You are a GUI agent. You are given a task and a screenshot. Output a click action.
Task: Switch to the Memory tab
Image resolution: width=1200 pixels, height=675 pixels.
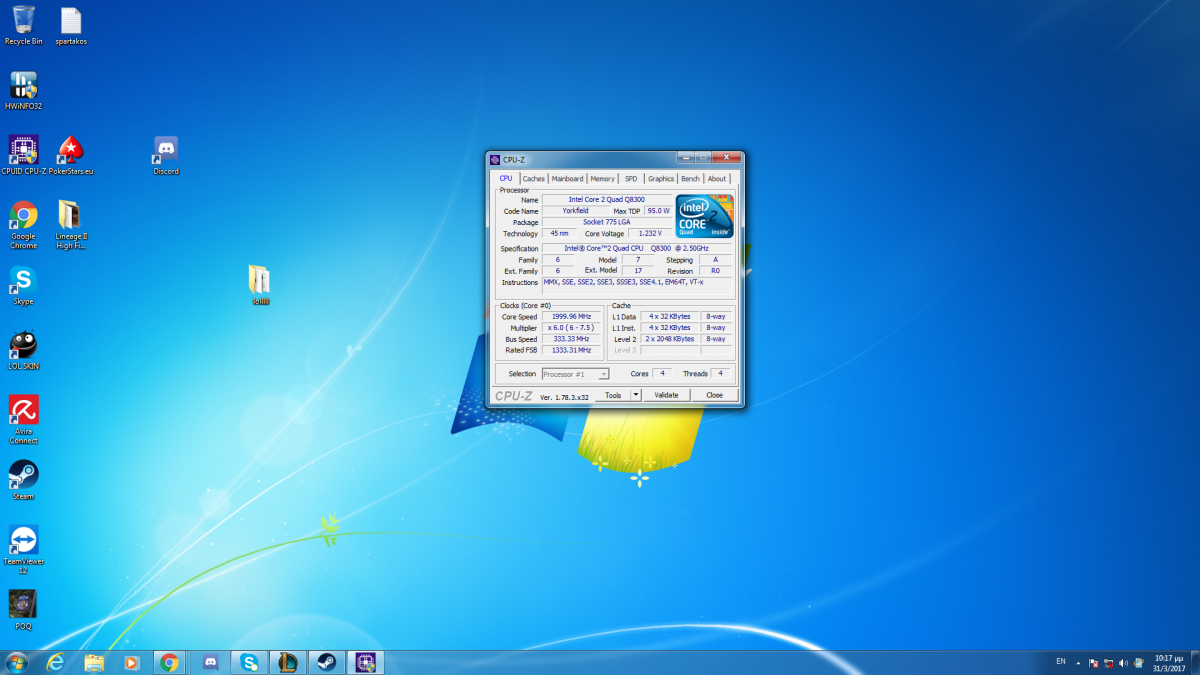coord(602,179)
